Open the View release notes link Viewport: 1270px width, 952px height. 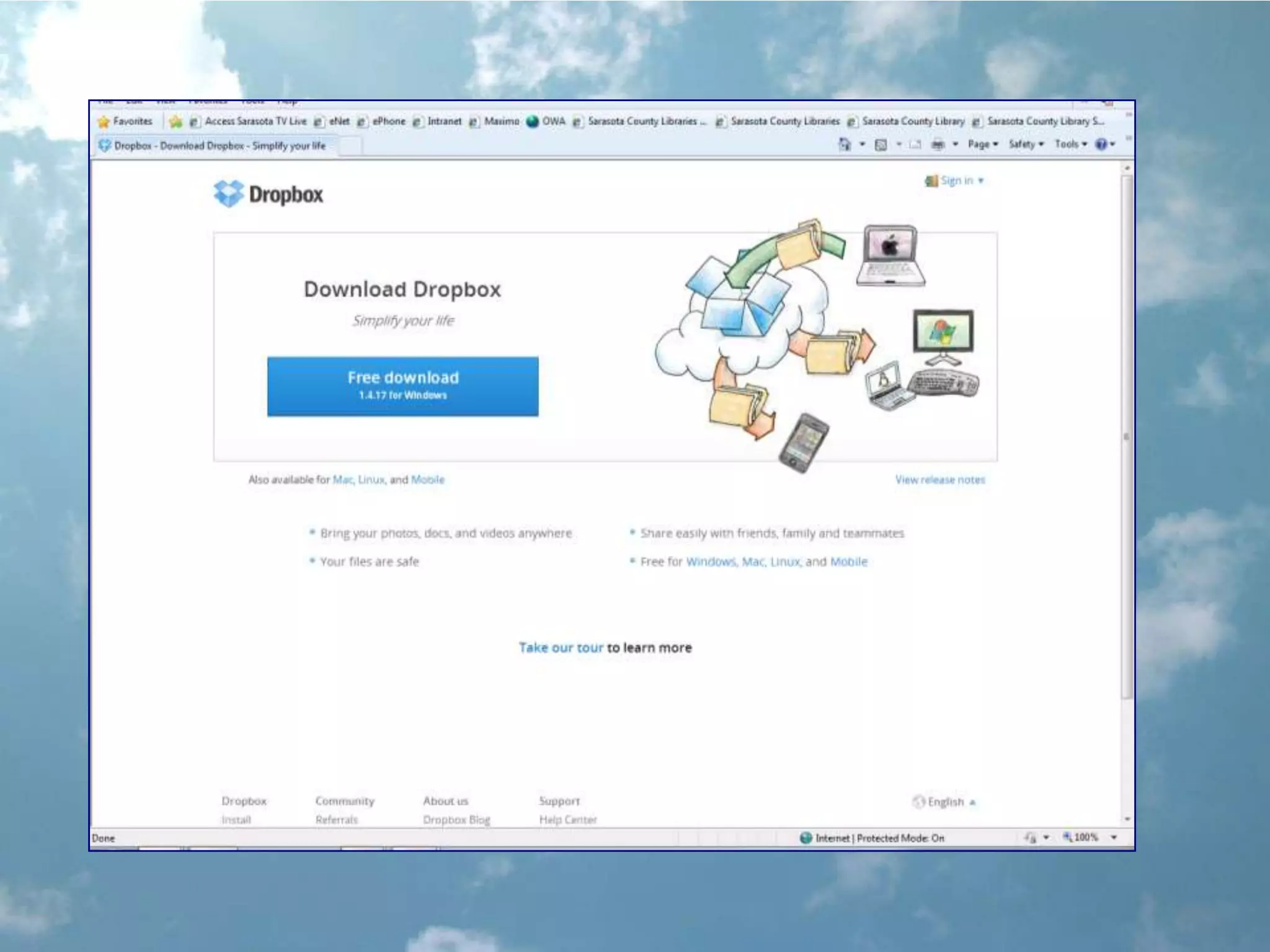(x=939, y=480)
